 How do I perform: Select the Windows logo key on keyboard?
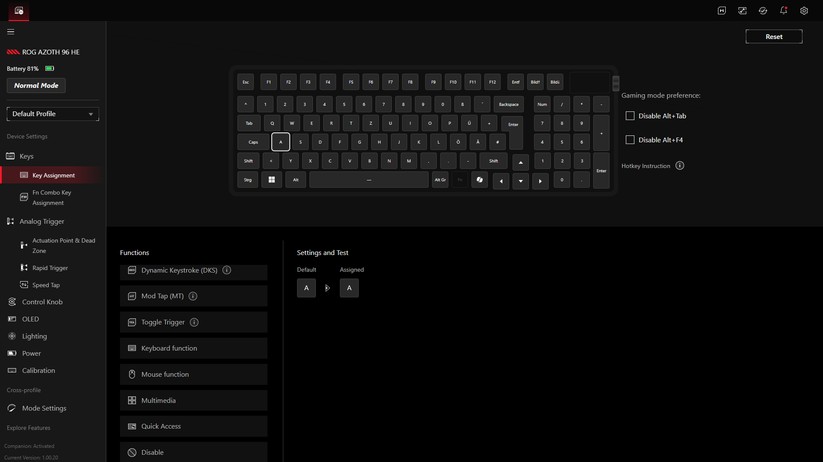271,180
